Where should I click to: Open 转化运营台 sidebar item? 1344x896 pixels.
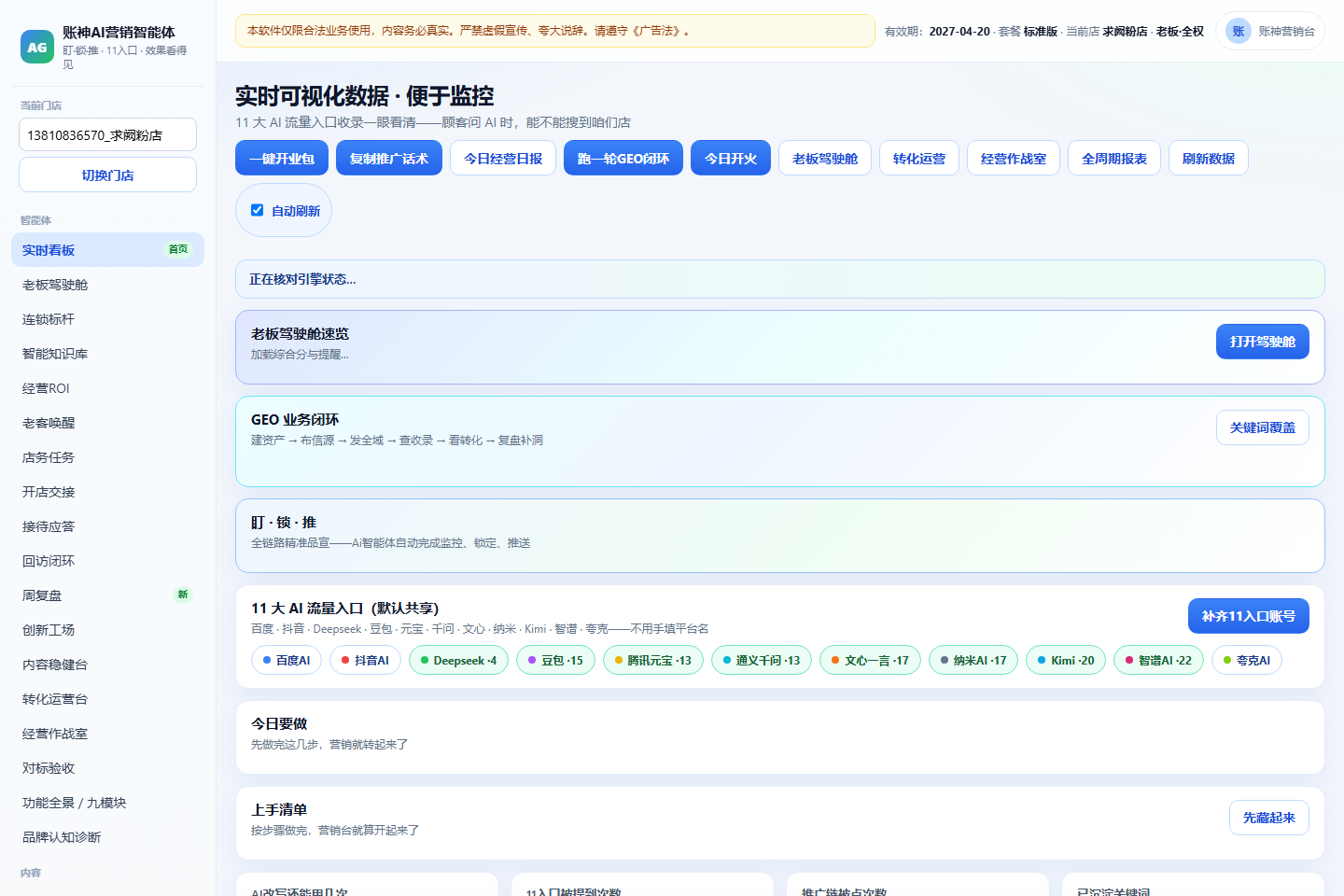[107, 699]
